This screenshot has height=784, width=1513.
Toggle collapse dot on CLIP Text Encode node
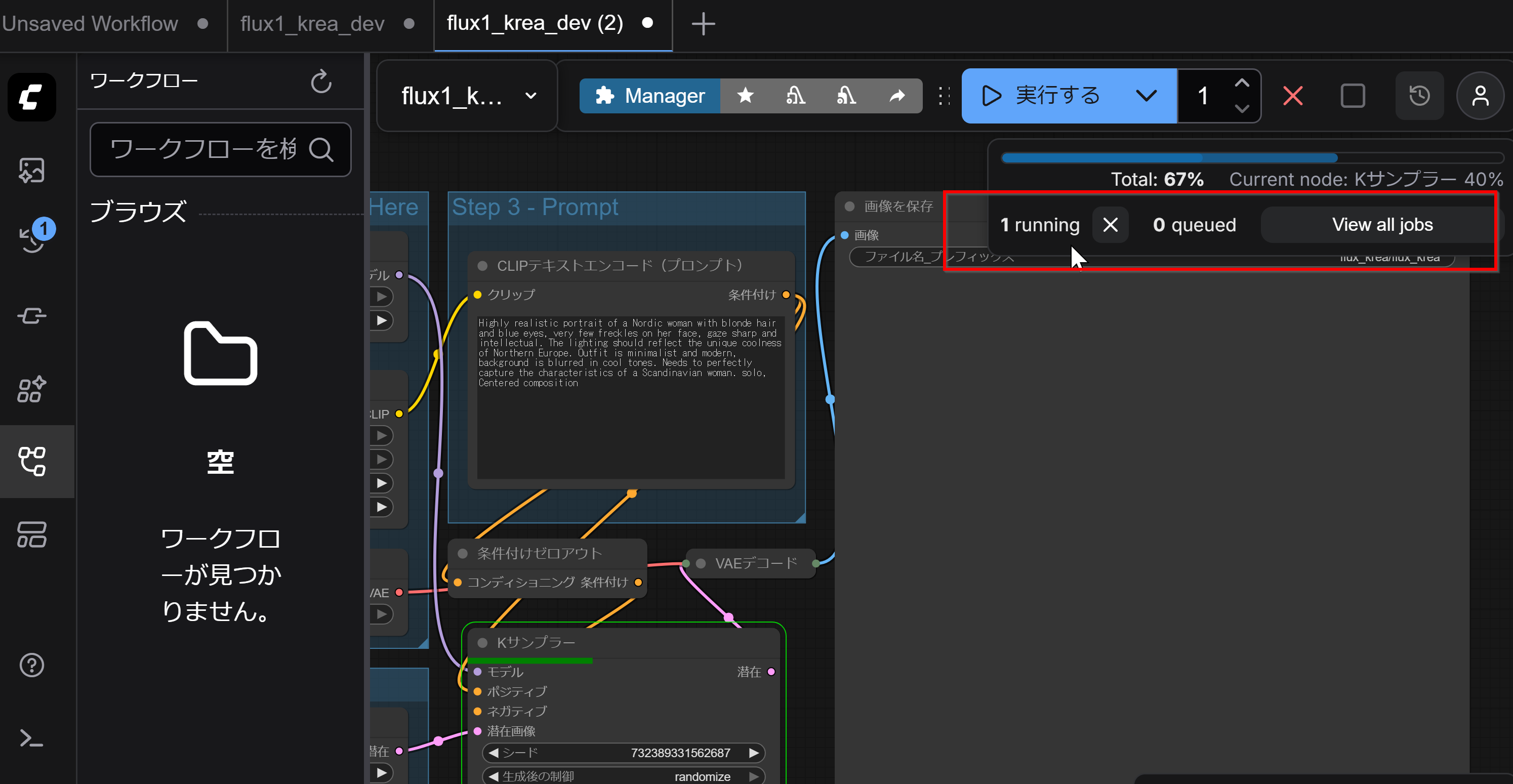483,265
